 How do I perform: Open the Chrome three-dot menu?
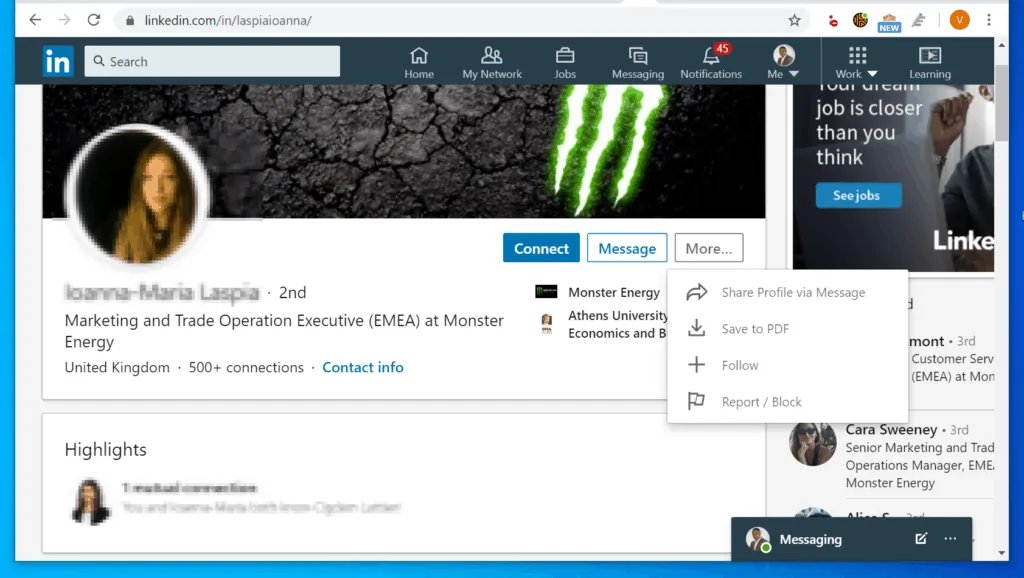989,20
